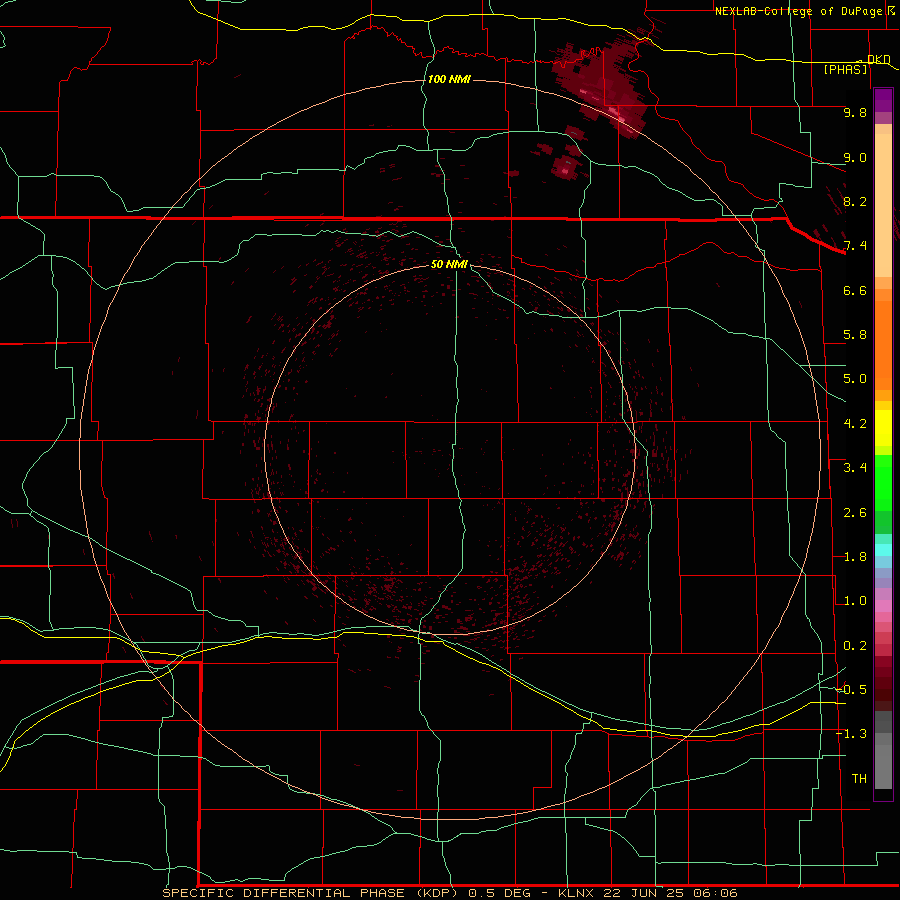
Task: Click the -1.3 scale value
Action: tap(852, 734)
